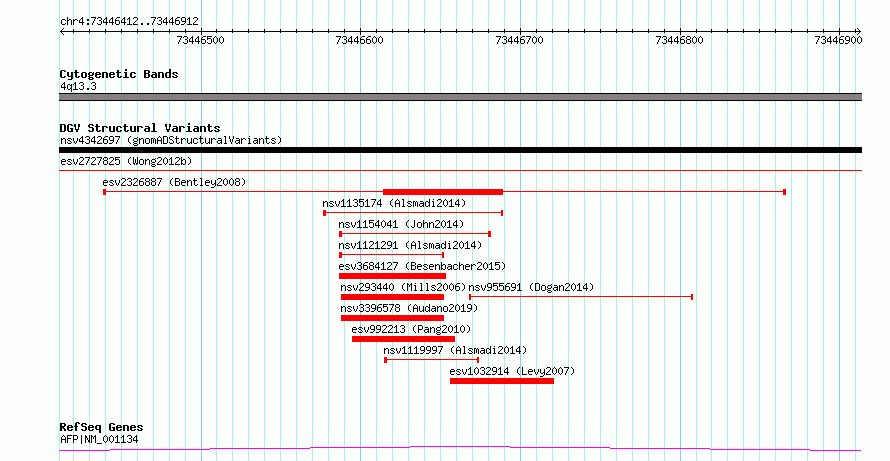Viewport: 890px width, 461px height.
Task: Click the red esv3684127 variant bar
Action: [x=392, y=276]
